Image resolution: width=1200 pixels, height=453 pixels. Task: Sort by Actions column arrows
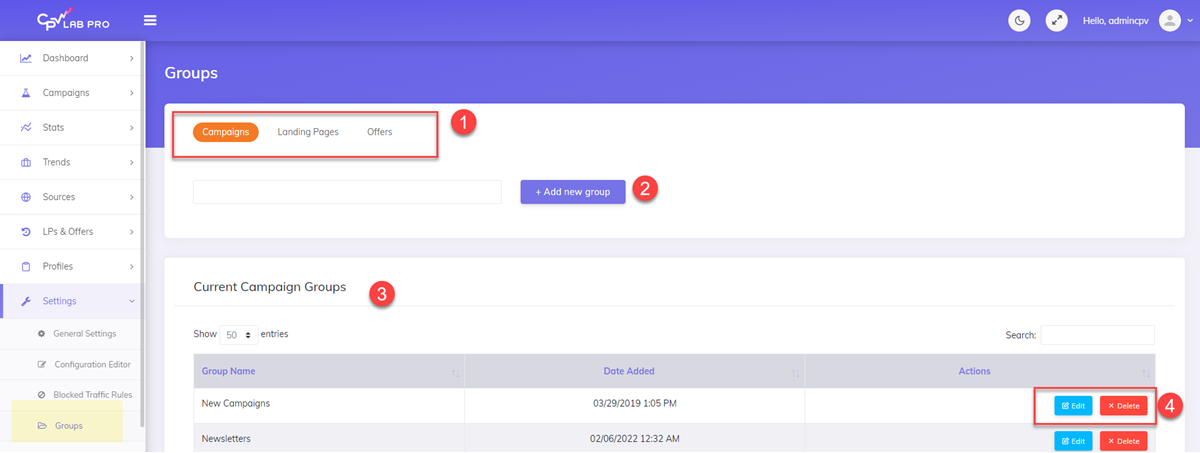coord(1147,372)
